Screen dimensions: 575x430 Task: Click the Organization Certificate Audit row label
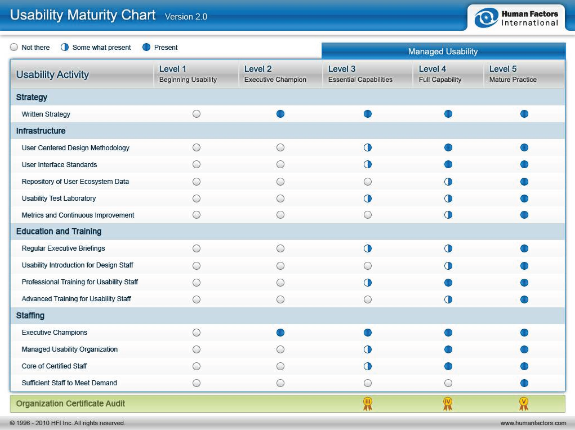tap(70, 404)
